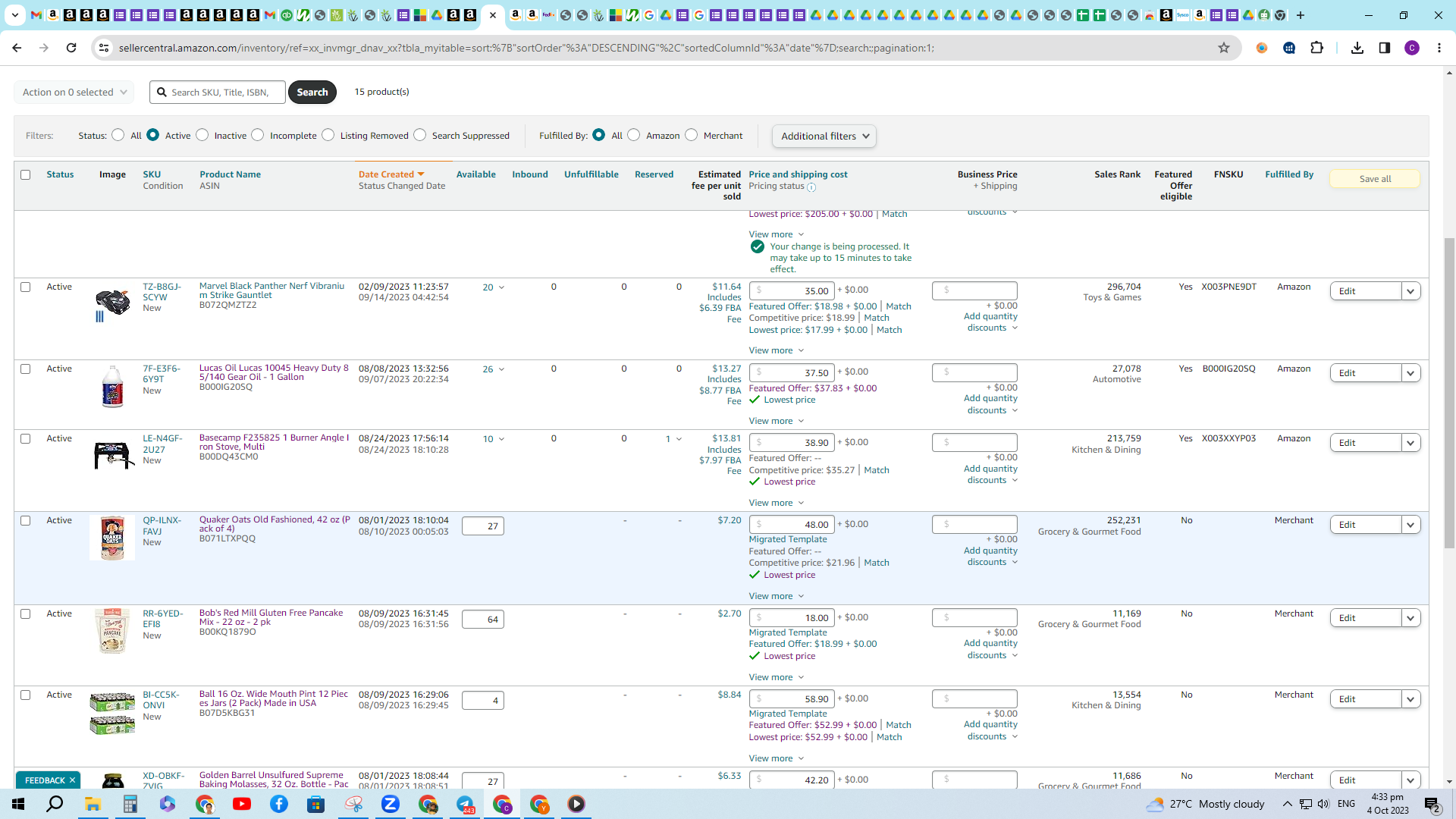This screenshot has height=819, width=1456.
Task: Expand 'View more' for Bob's Red Mill pricing
Action: [x=776, y=677]
